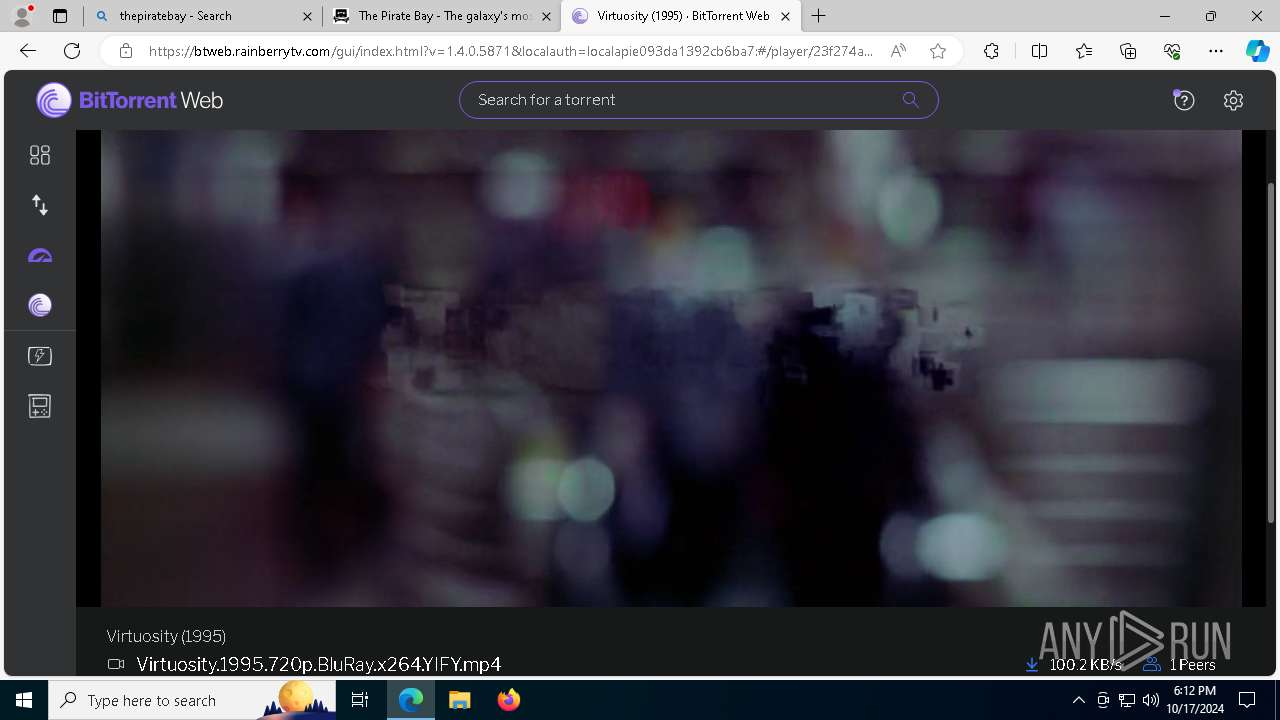Open the volume speaker tray icon

1151,700
